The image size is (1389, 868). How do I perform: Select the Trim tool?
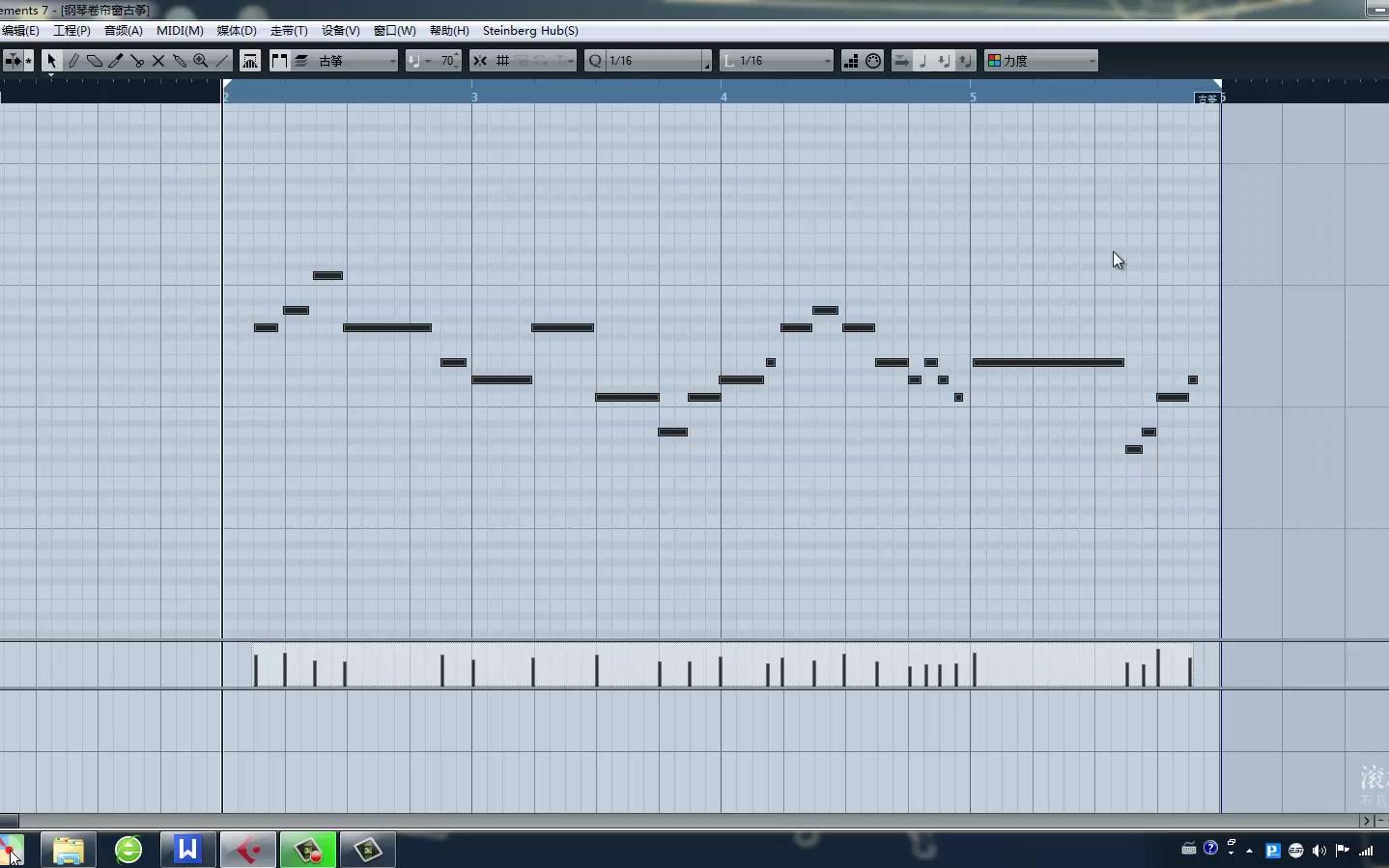click(x=116, y=61)
